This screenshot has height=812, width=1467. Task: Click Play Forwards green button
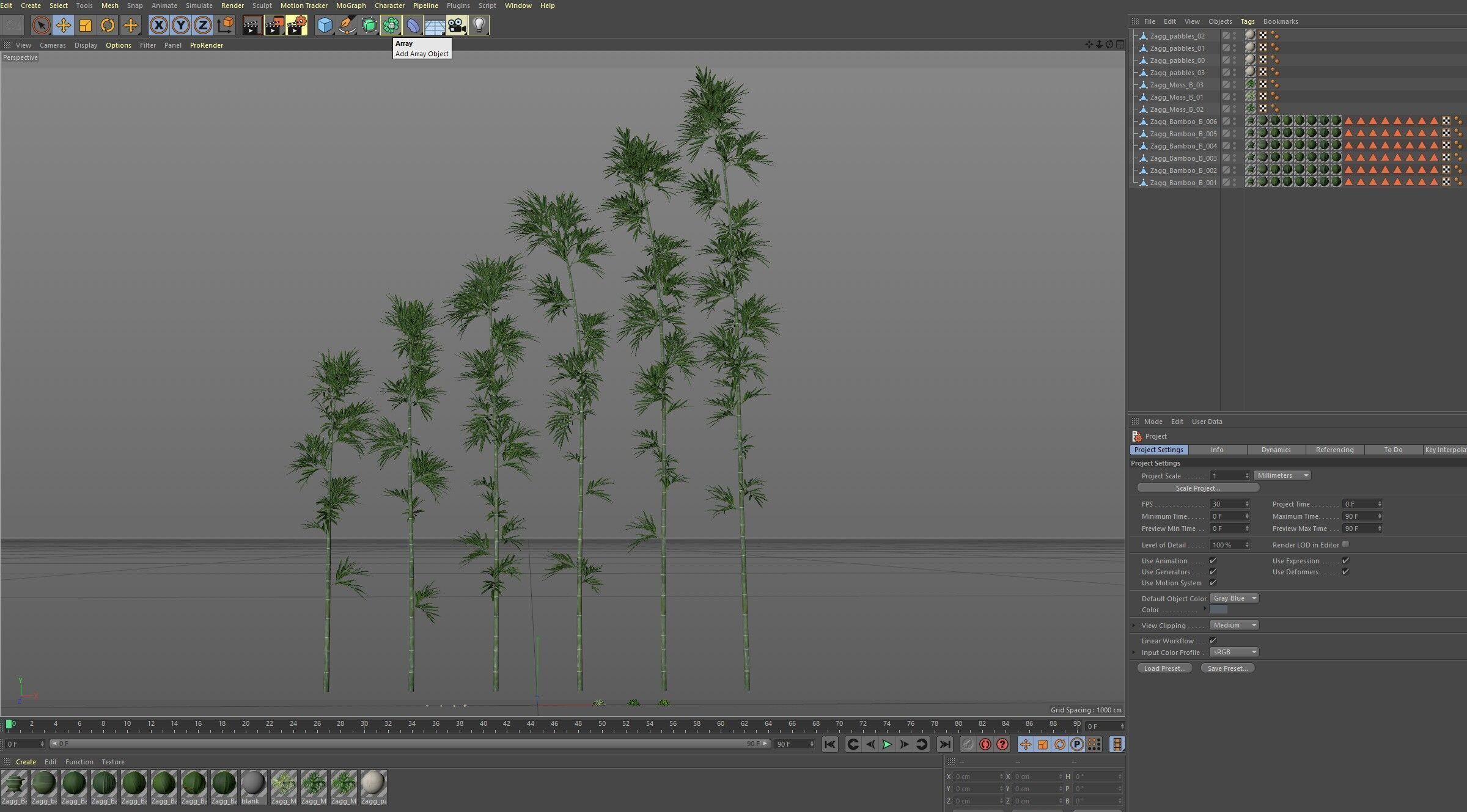click(x=887, y=744)
